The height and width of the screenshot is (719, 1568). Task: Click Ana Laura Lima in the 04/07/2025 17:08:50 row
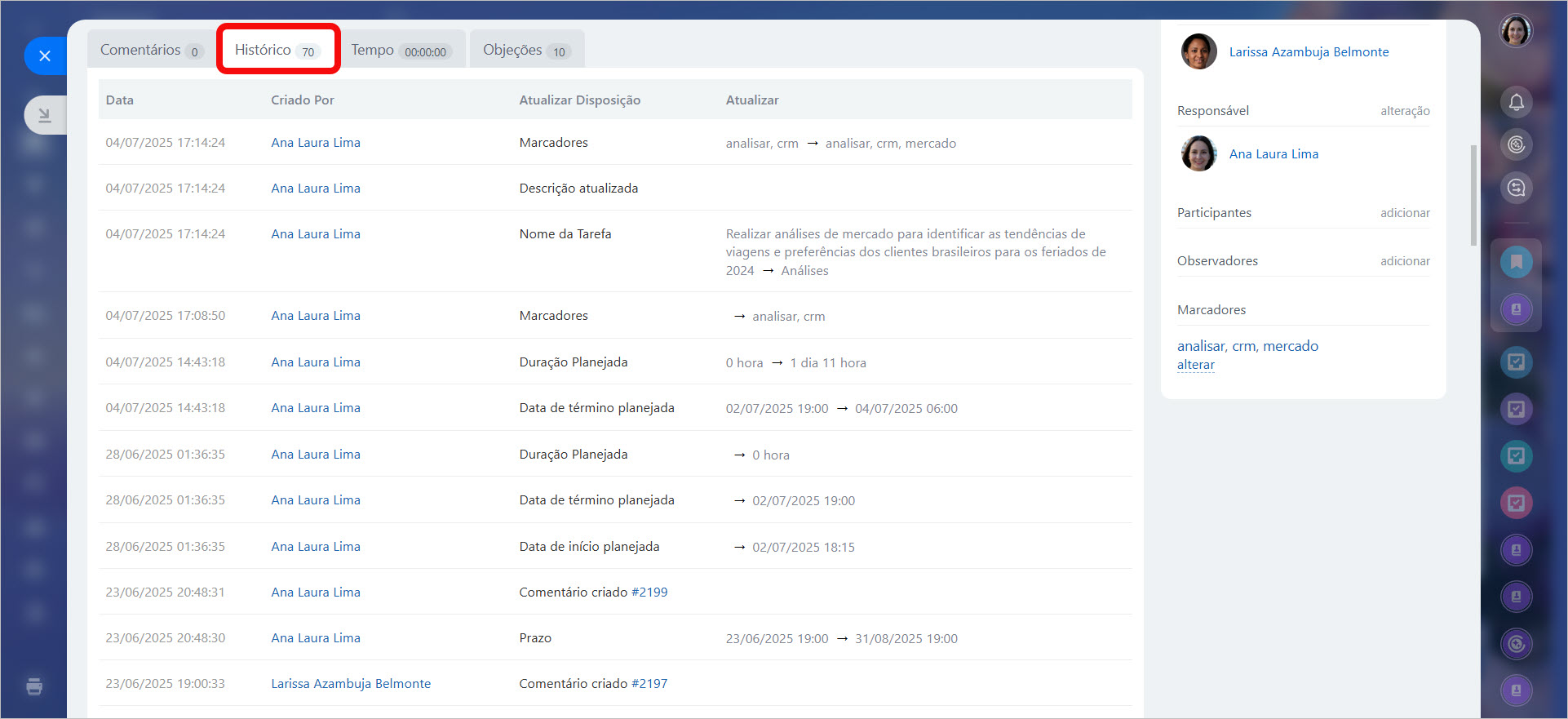click(x=316, y=315)
